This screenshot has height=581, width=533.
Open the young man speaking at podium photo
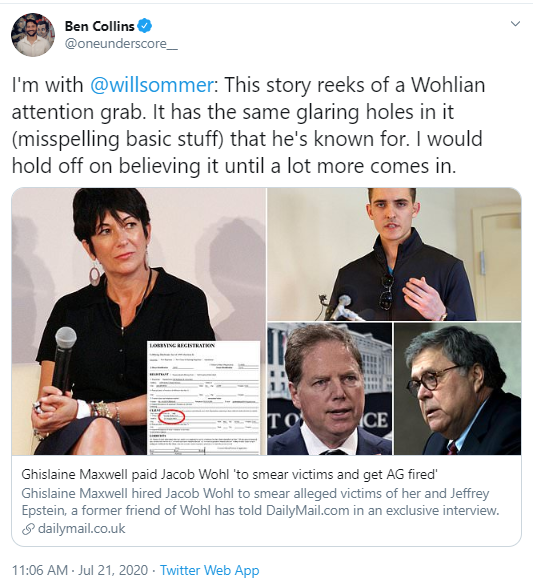tap(394, 254)
